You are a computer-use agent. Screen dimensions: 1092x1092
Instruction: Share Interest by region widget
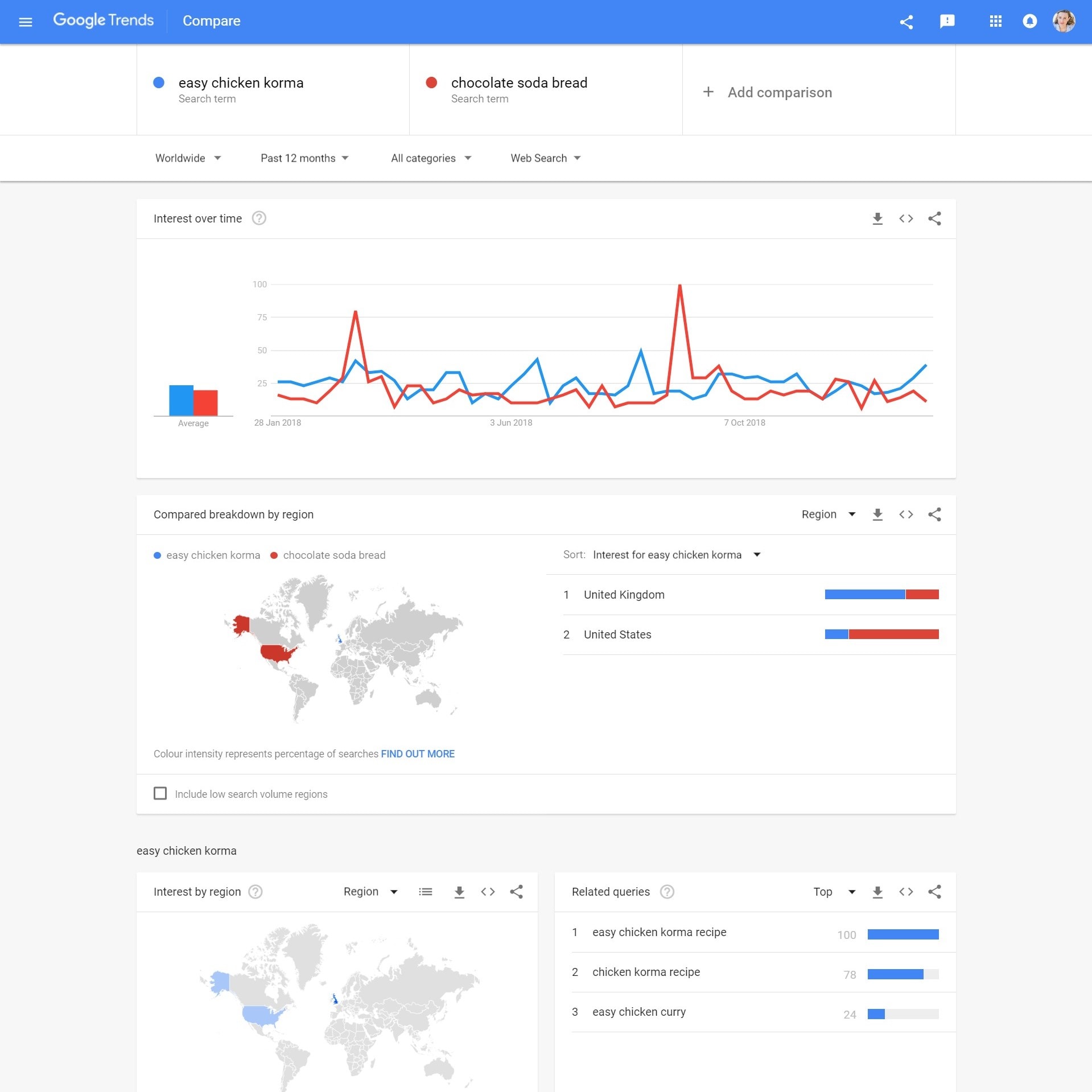pos(516,892)
